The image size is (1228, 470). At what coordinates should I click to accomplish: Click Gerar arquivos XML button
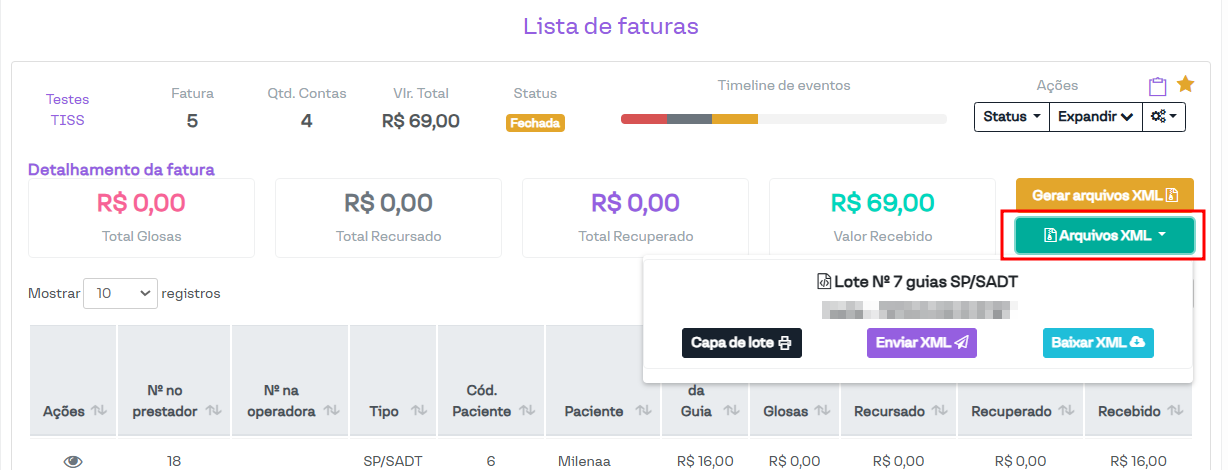click(x=1104, y=195)
